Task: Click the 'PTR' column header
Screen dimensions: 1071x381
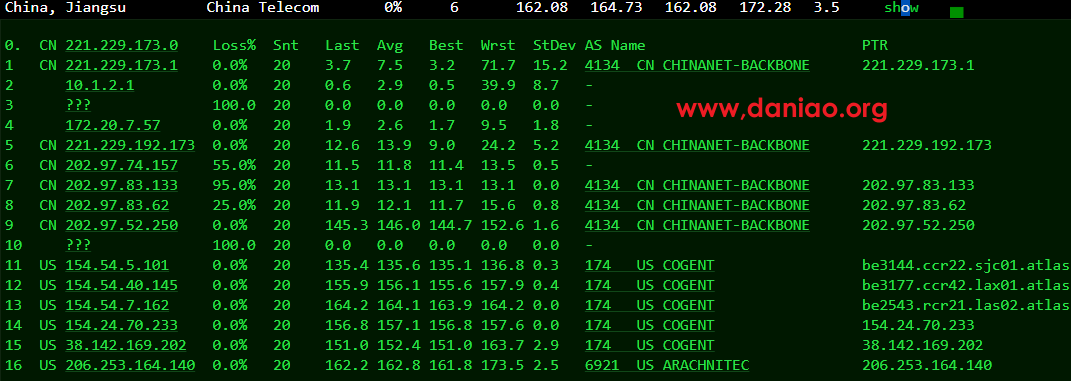Action: [875, 45]
